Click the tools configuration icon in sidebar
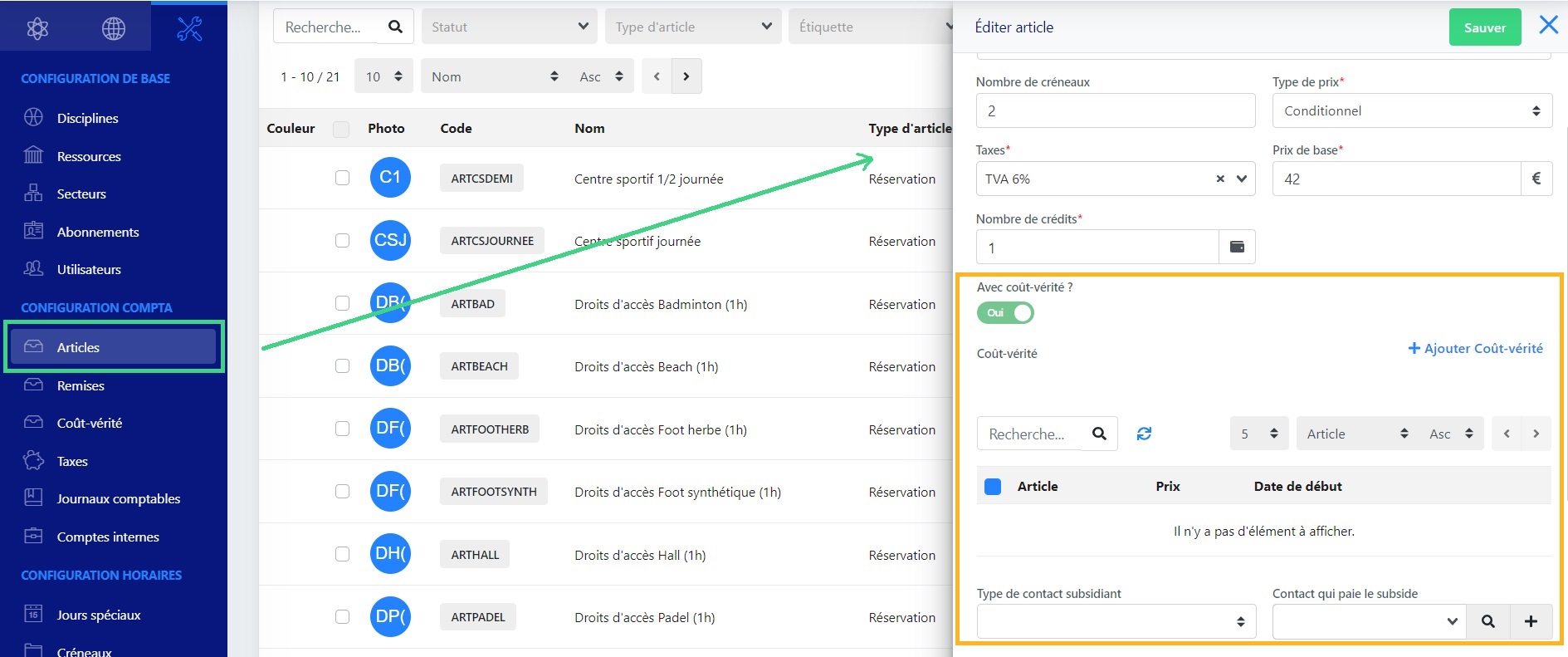 189,29
